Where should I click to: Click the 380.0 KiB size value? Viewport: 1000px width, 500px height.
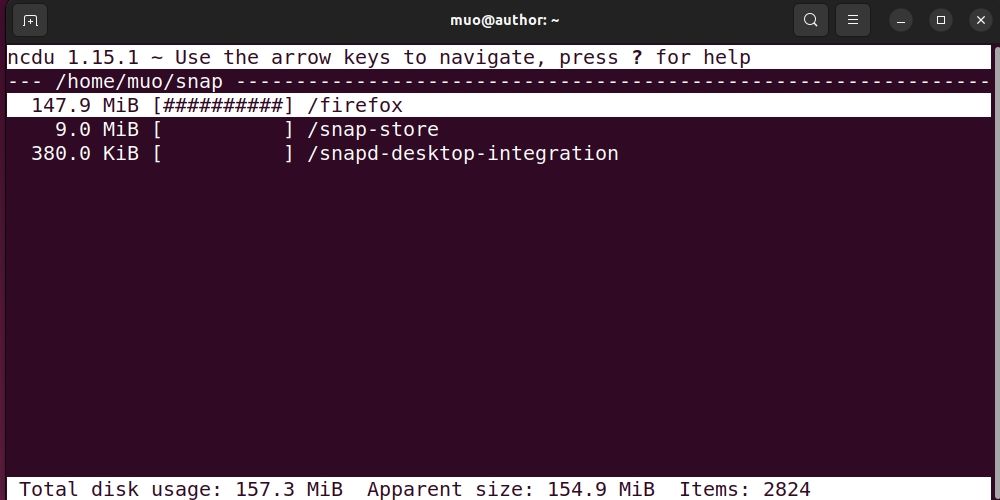click(x=85, y=153)
